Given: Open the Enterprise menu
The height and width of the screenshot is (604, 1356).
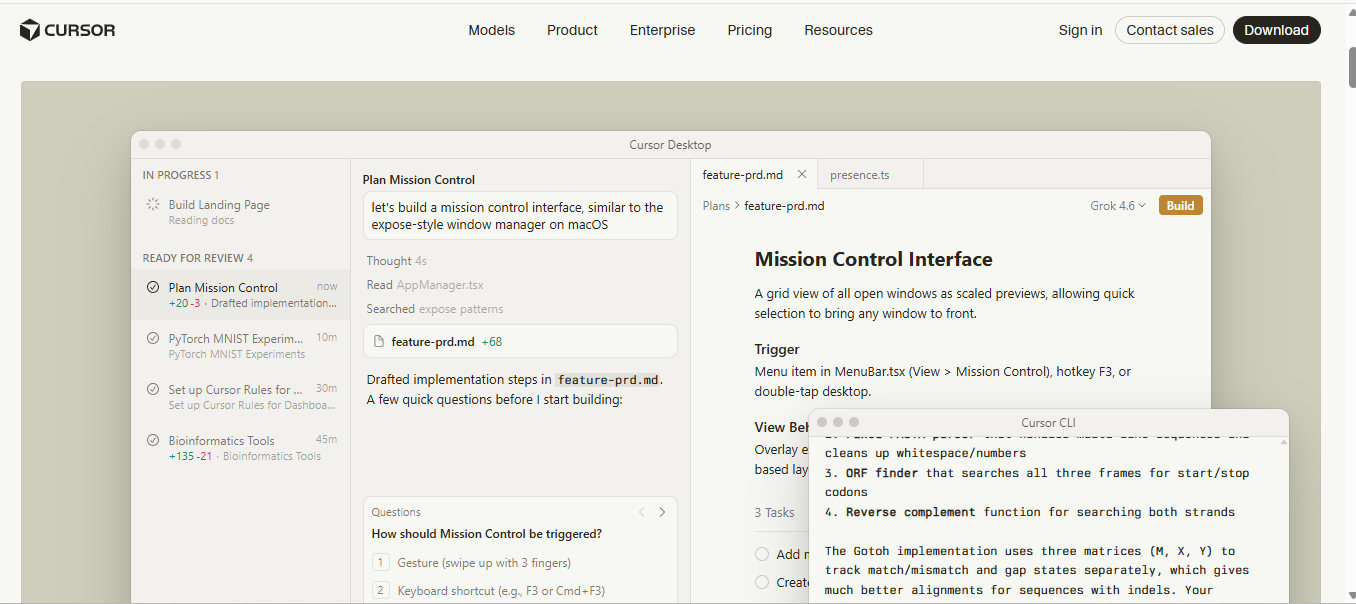Looking at the screenshot, I should (662, 30).
